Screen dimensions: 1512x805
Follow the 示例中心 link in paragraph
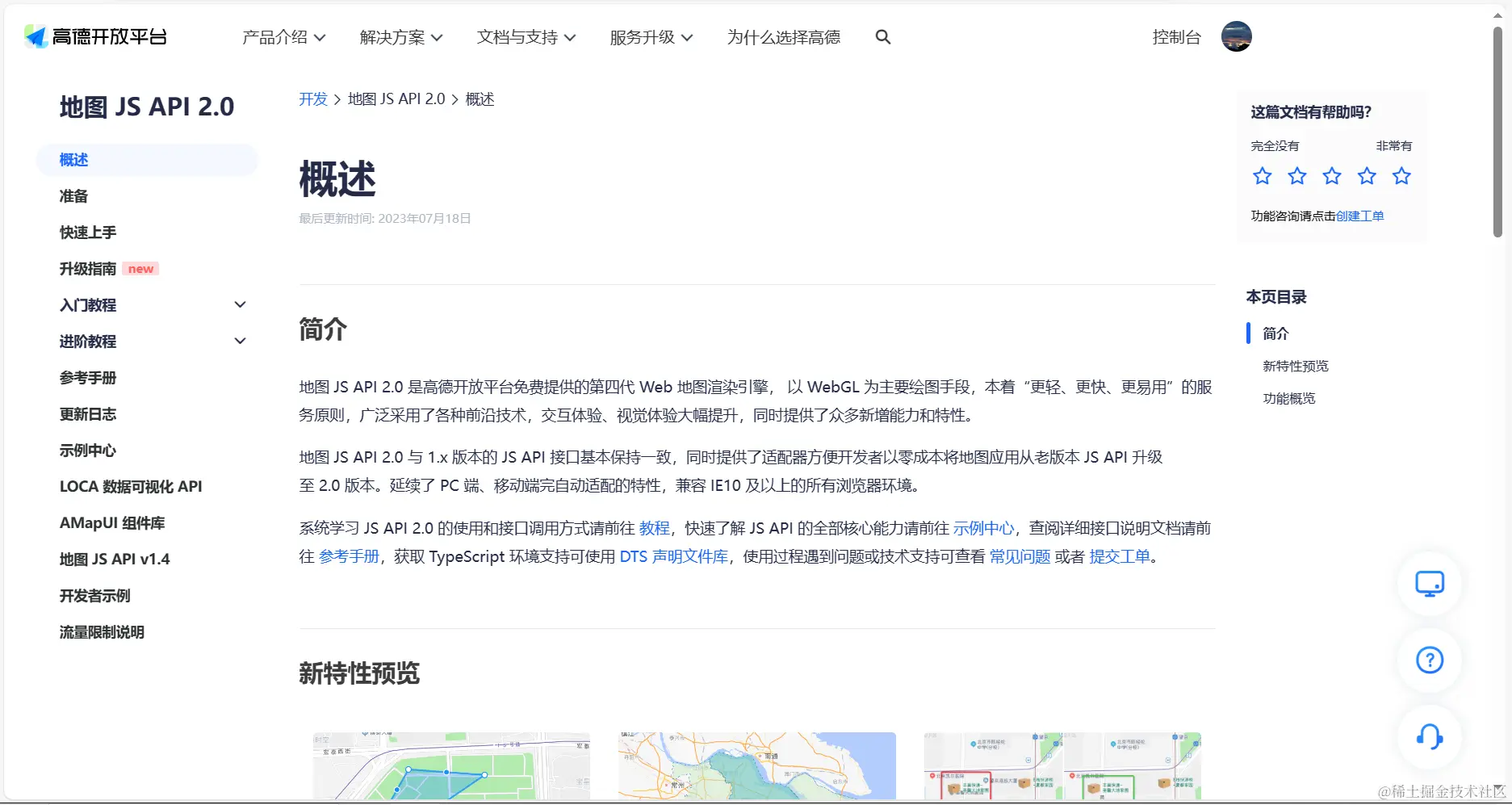[983, 528]
